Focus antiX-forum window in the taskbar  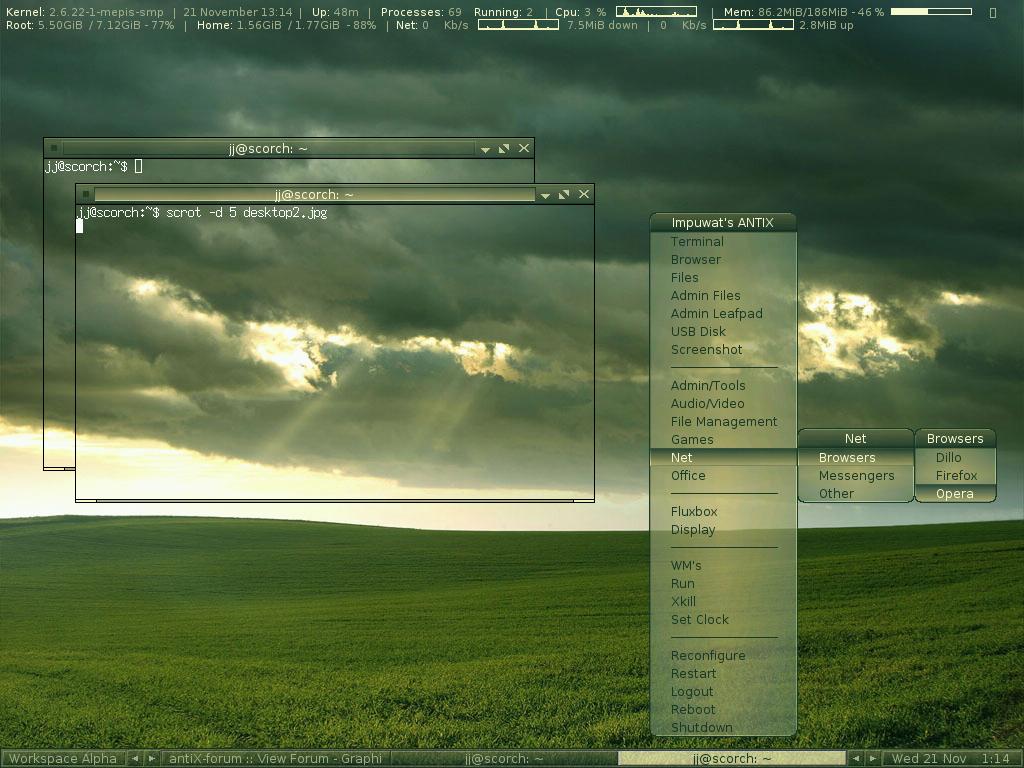pyautogui.click(x=276, y=759)
